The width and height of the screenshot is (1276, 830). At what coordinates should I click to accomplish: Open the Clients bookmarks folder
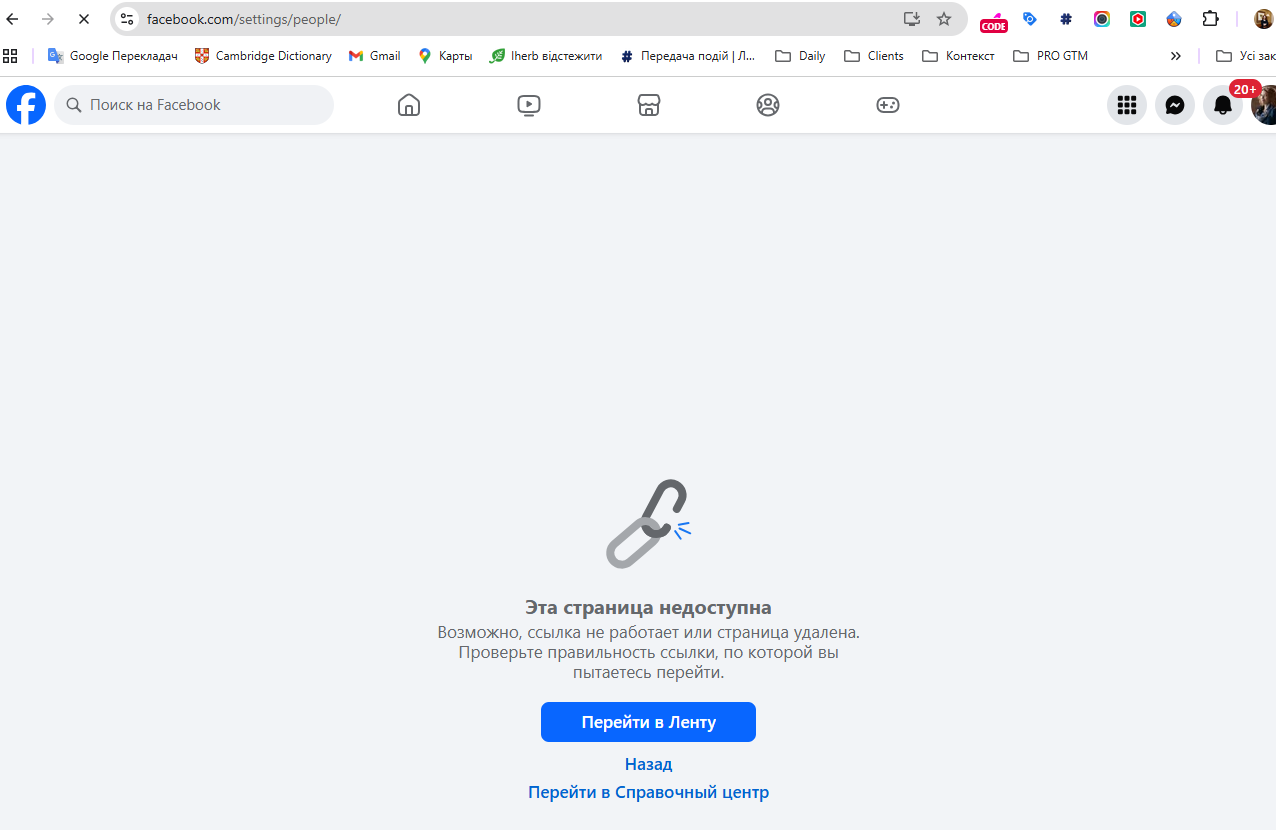(x=873, y=56)
